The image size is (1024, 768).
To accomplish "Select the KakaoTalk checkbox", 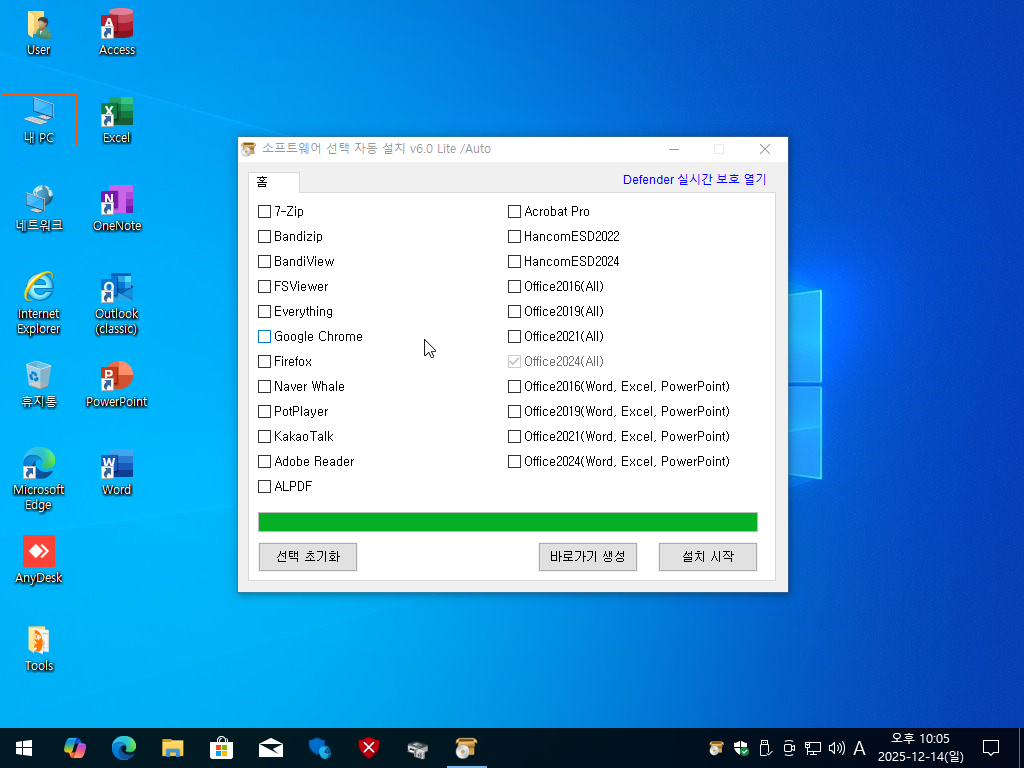I will tap(264, 436).
